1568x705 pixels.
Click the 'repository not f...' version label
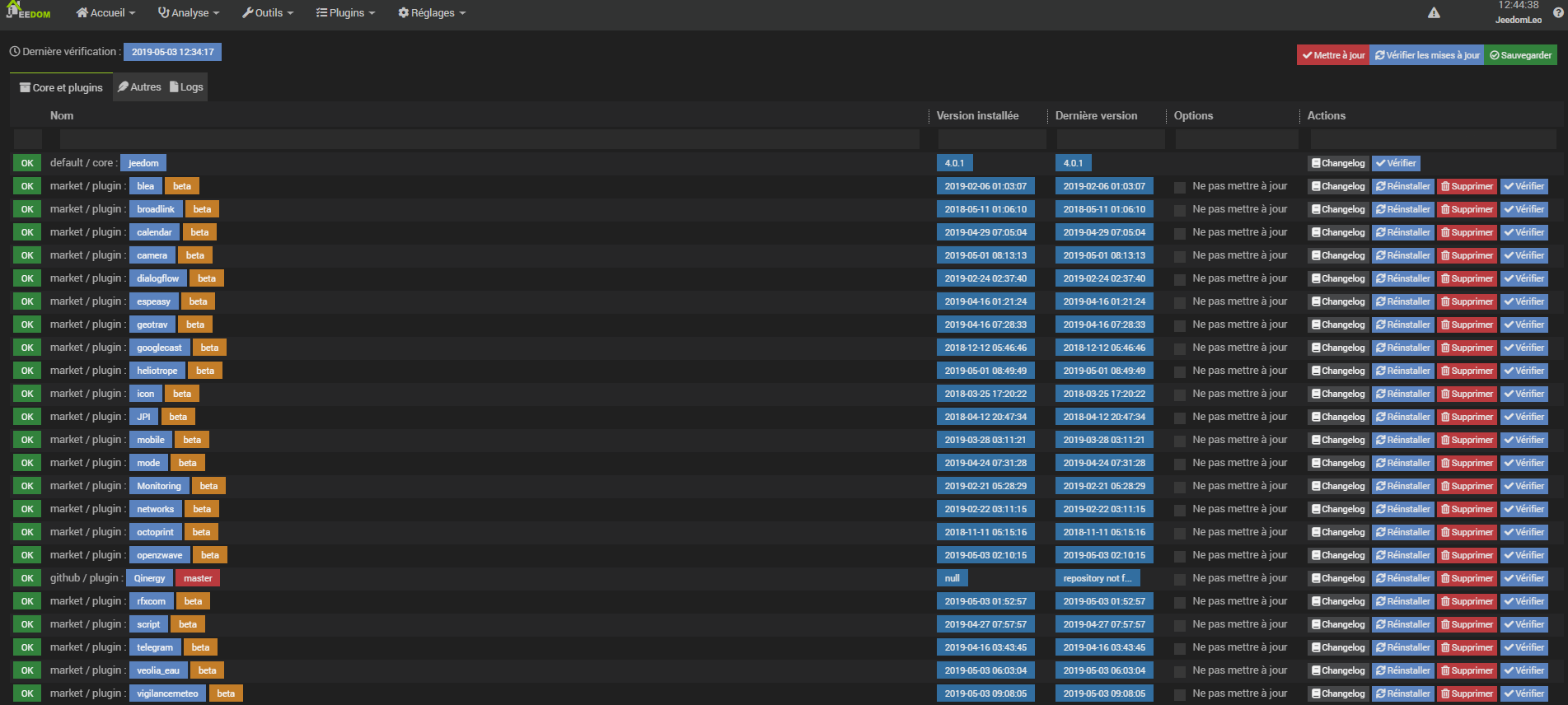[x=1098, y=578]
